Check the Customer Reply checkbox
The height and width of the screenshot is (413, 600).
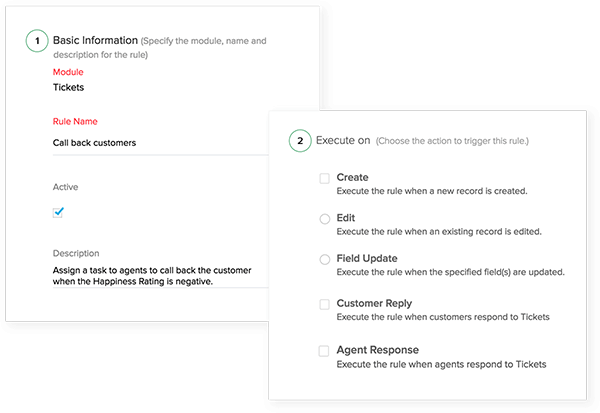coord(324,304)
